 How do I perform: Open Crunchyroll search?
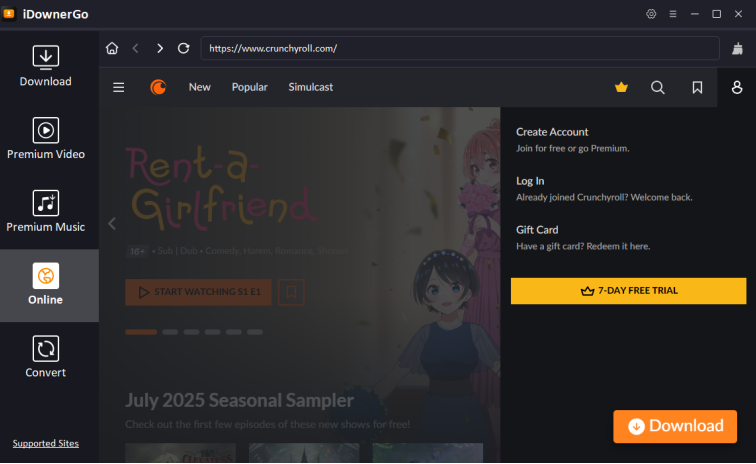[658, 87]
